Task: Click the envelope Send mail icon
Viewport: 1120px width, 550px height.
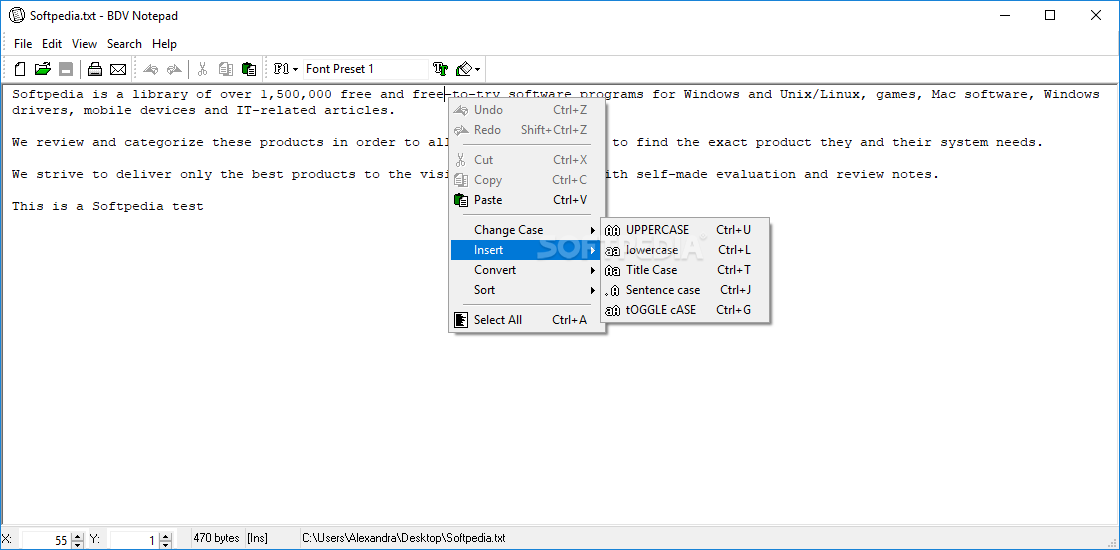Action: click(118, 69)
